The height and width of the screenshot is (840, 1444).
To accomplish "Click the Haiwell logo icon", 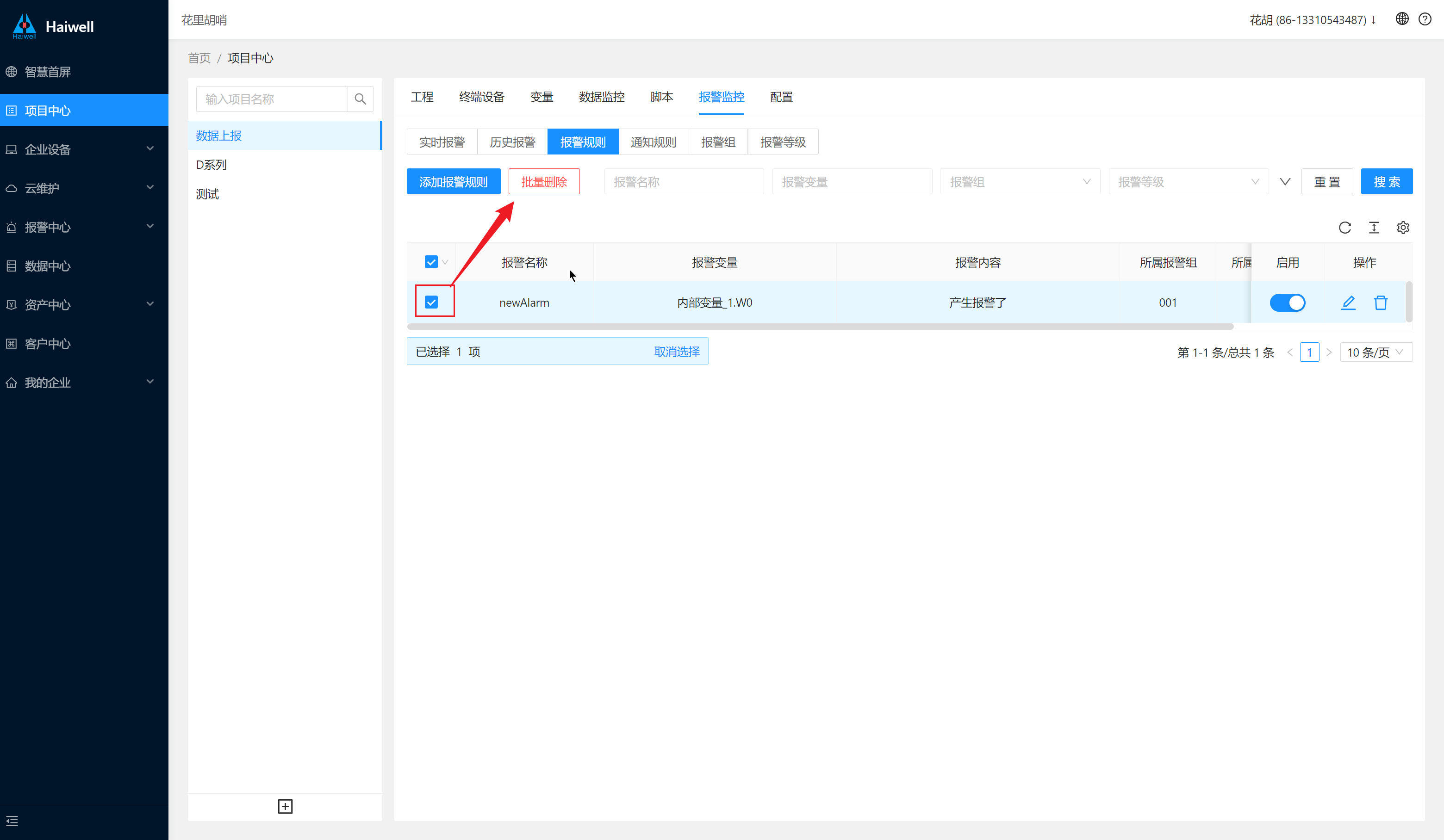I will [25, 26].
